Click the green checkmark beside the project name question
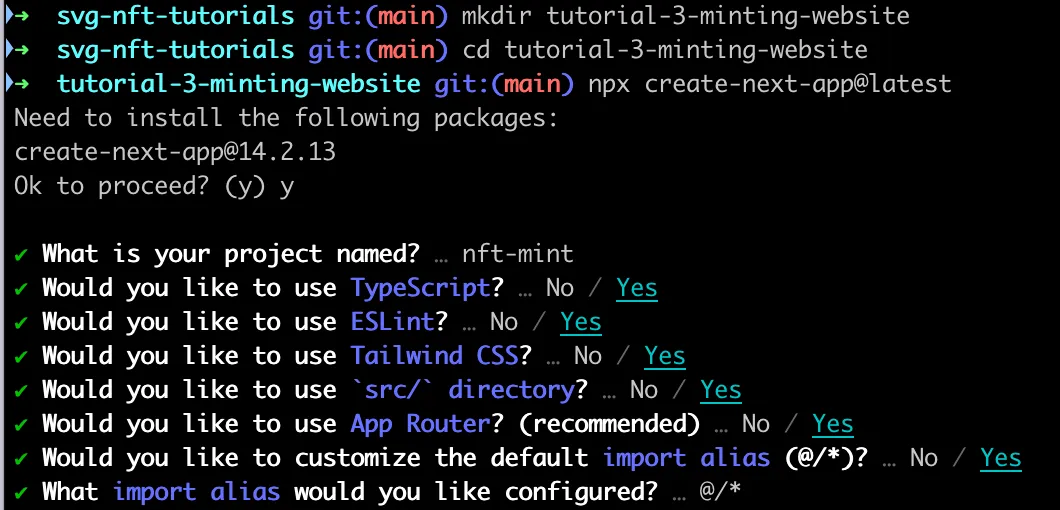This screenshot has height=510, width=1060. pos(21,254)
